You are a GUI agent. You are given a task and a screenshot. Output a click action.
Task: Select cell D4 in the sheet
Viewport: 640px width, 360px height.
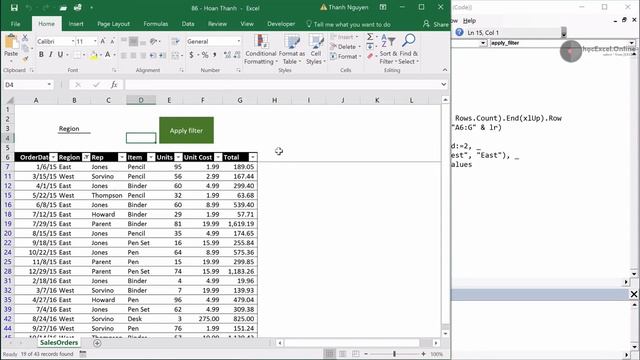[141, 138]
